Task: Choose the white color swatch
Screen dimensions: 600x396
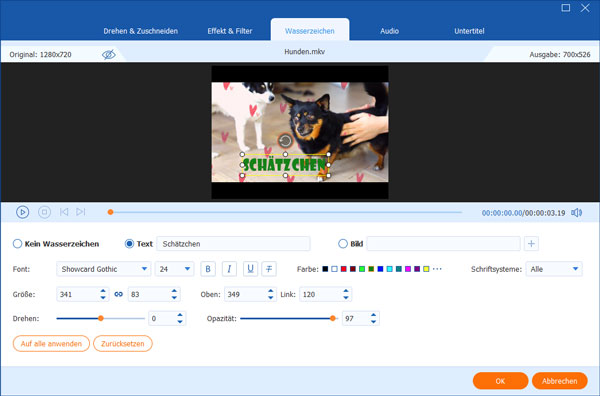Action: click(x=334, y=269)
